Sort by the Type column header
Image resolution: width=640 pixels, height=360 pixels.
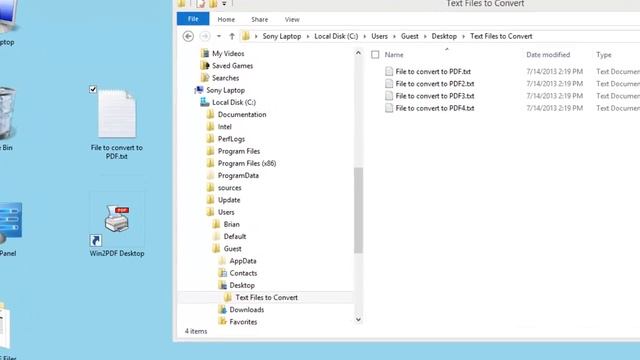(604, 55)
